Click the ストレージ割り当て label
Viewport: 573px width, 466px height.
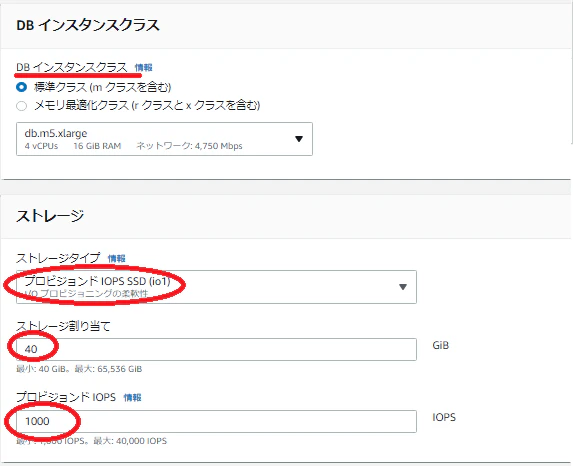[x=63, y=325]
